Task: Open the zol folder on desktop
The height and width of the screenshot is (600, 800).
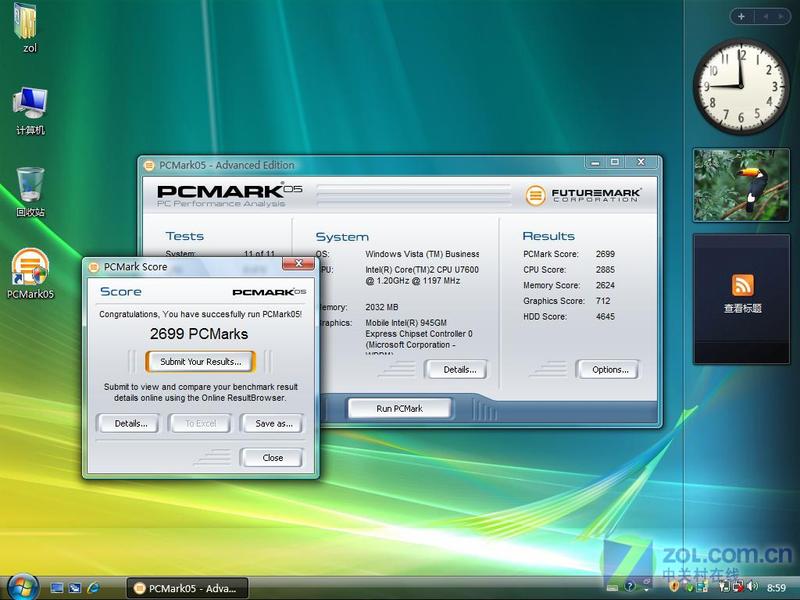Action: [x=29, y=28]
